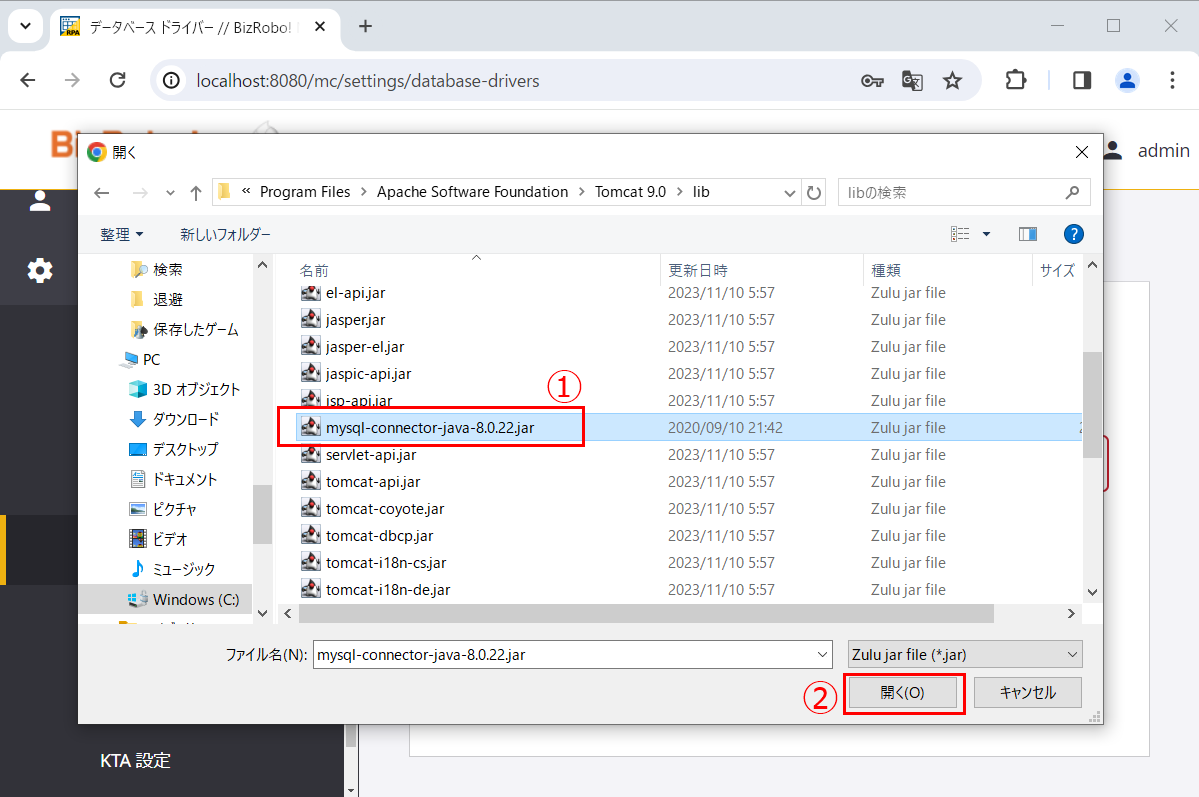Select ドキュメント folder

(184, 480)
